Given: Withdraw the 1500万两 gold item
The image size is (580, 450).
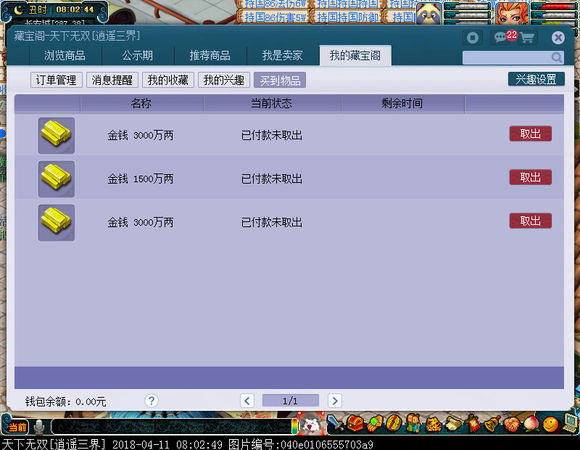Looking at the screenshot, I should tap(530, 177).
